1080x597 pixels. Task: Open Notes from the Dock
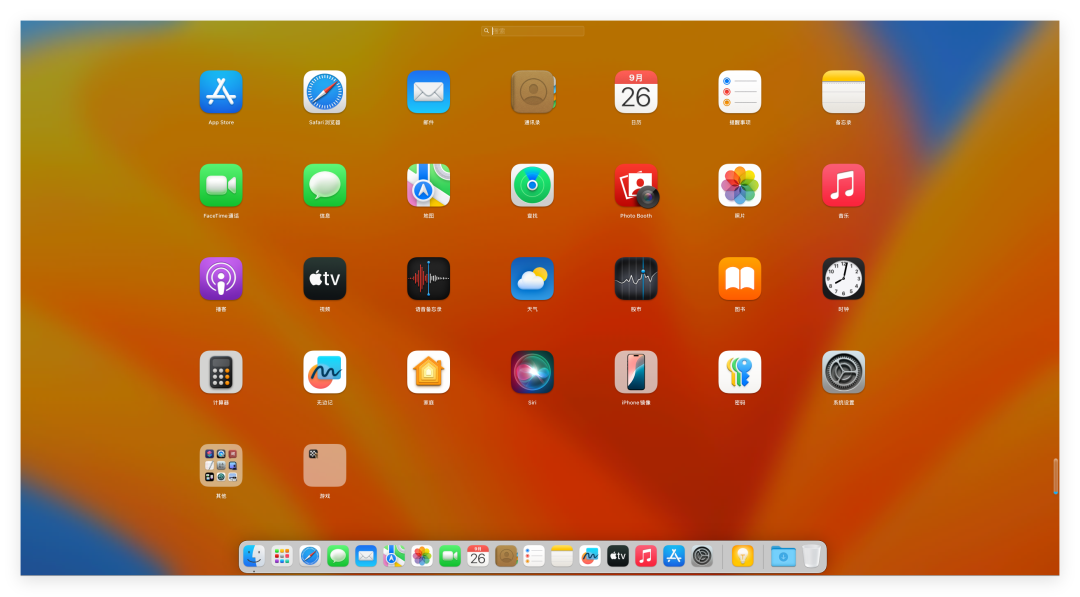(562, 556)
